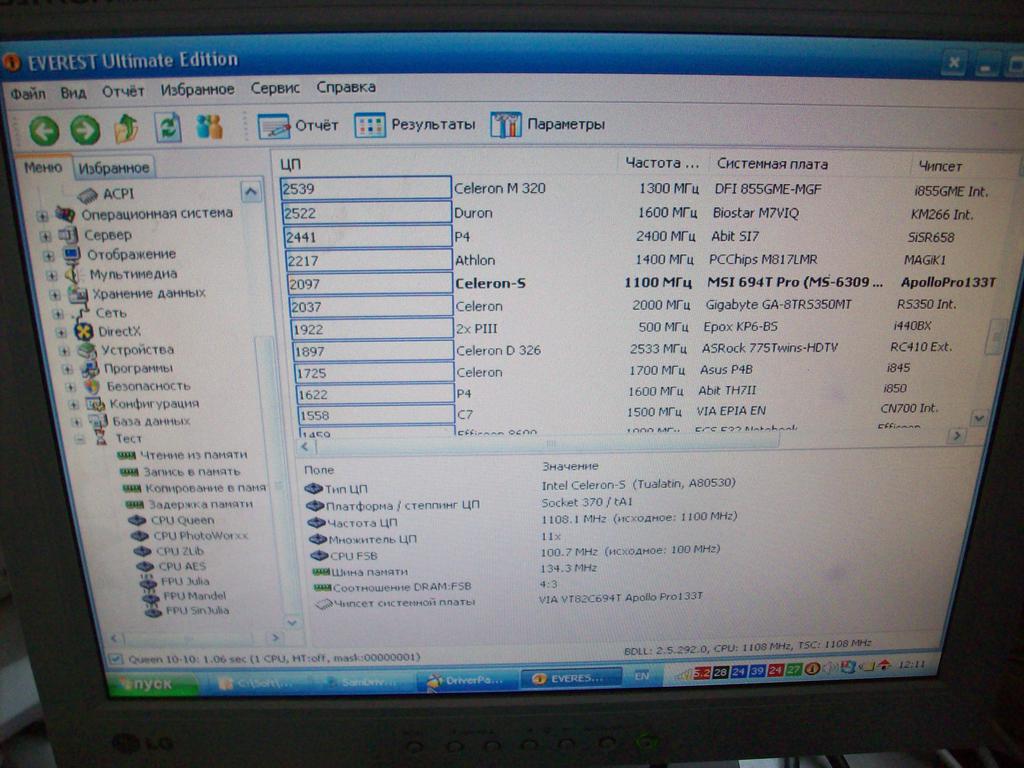Screen dimensions: 1024x768
Task: Collapse the Тест tree node
Action: 80,439
